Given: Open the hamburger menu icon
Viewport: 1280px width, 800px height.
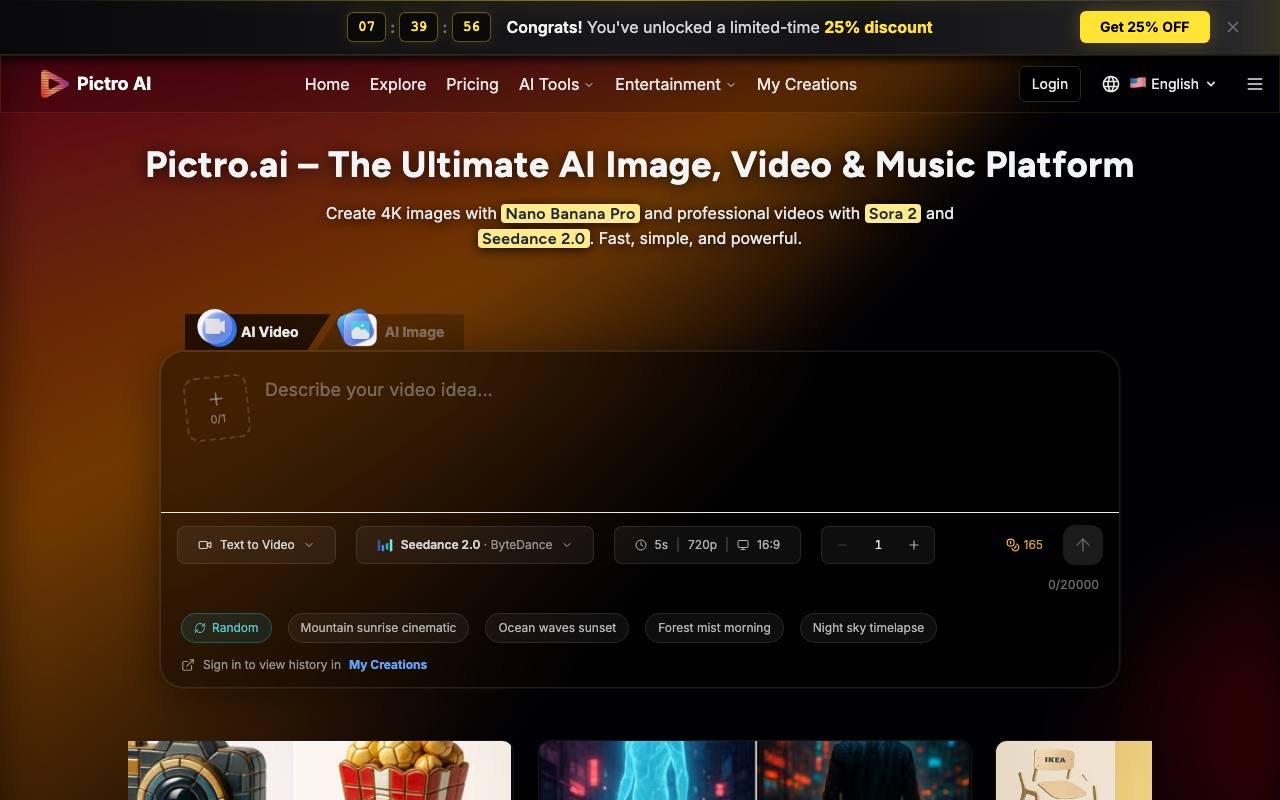Looking at the screenshot, I should pos(1255,84).
